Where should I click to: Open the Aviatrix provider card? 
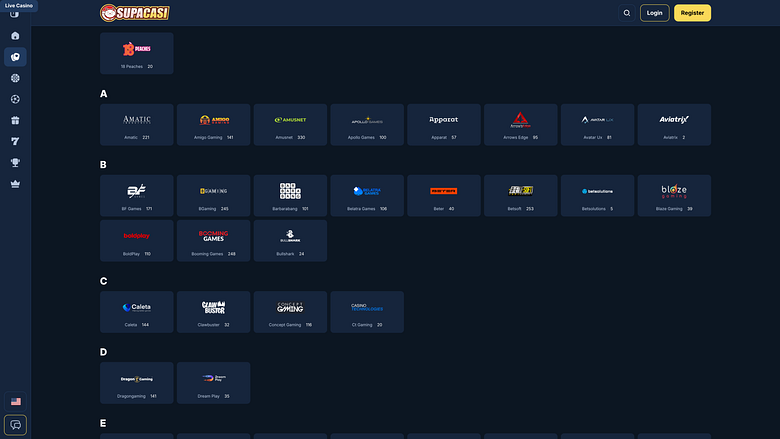pyautogui.click(x=675, y=125)
